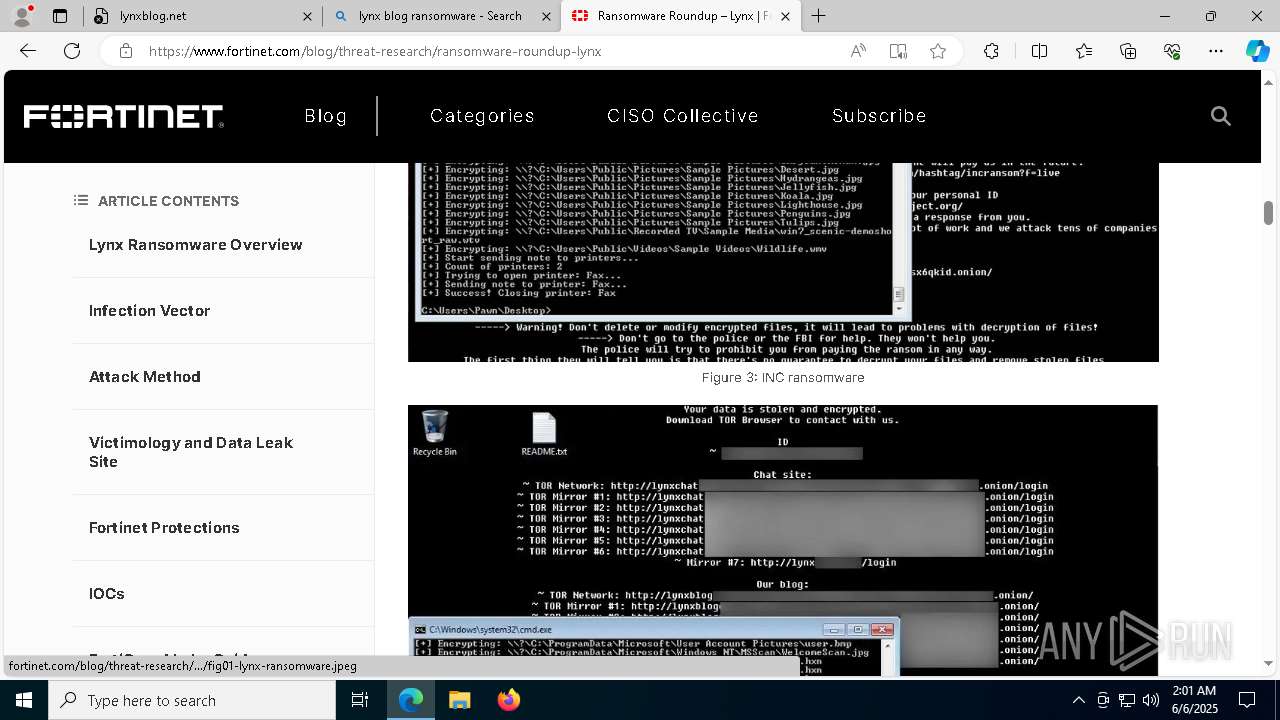Click the Article Contents list icon
The width and height of the screenshot is (1280, 720).
pos(81,201)
